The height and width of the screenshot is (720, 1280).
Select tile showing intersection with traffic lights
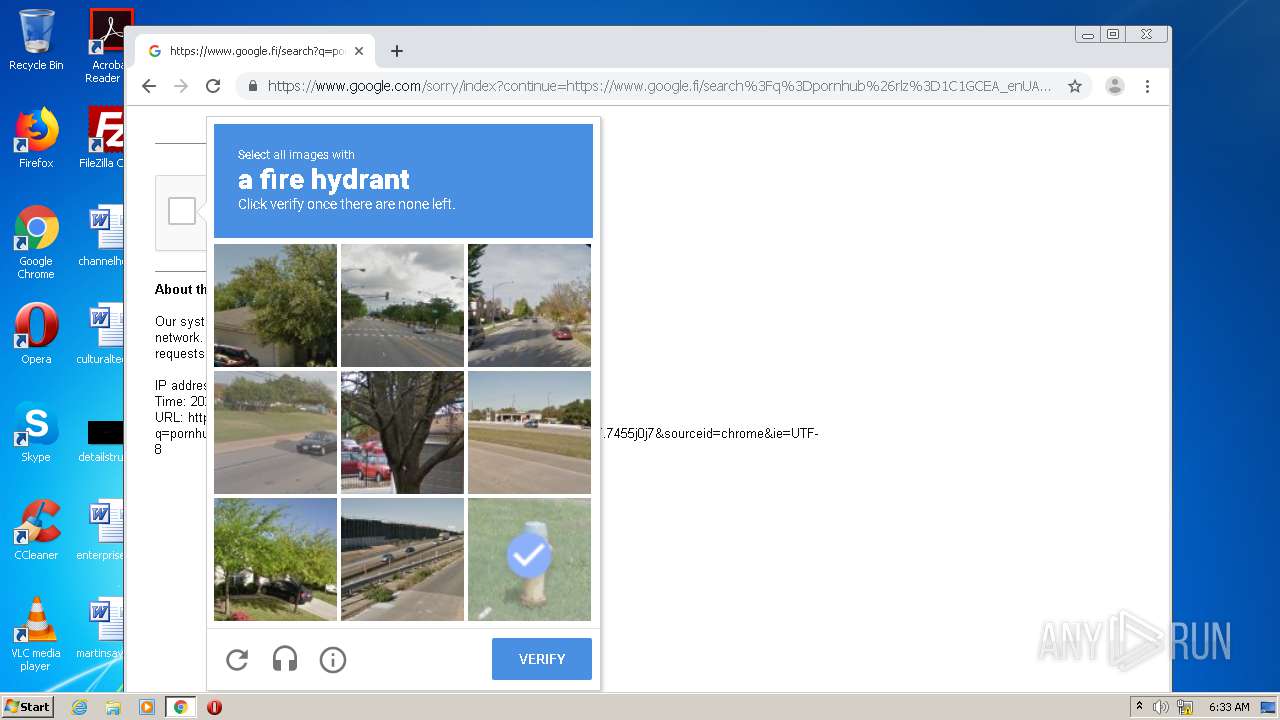pos(402,306)
